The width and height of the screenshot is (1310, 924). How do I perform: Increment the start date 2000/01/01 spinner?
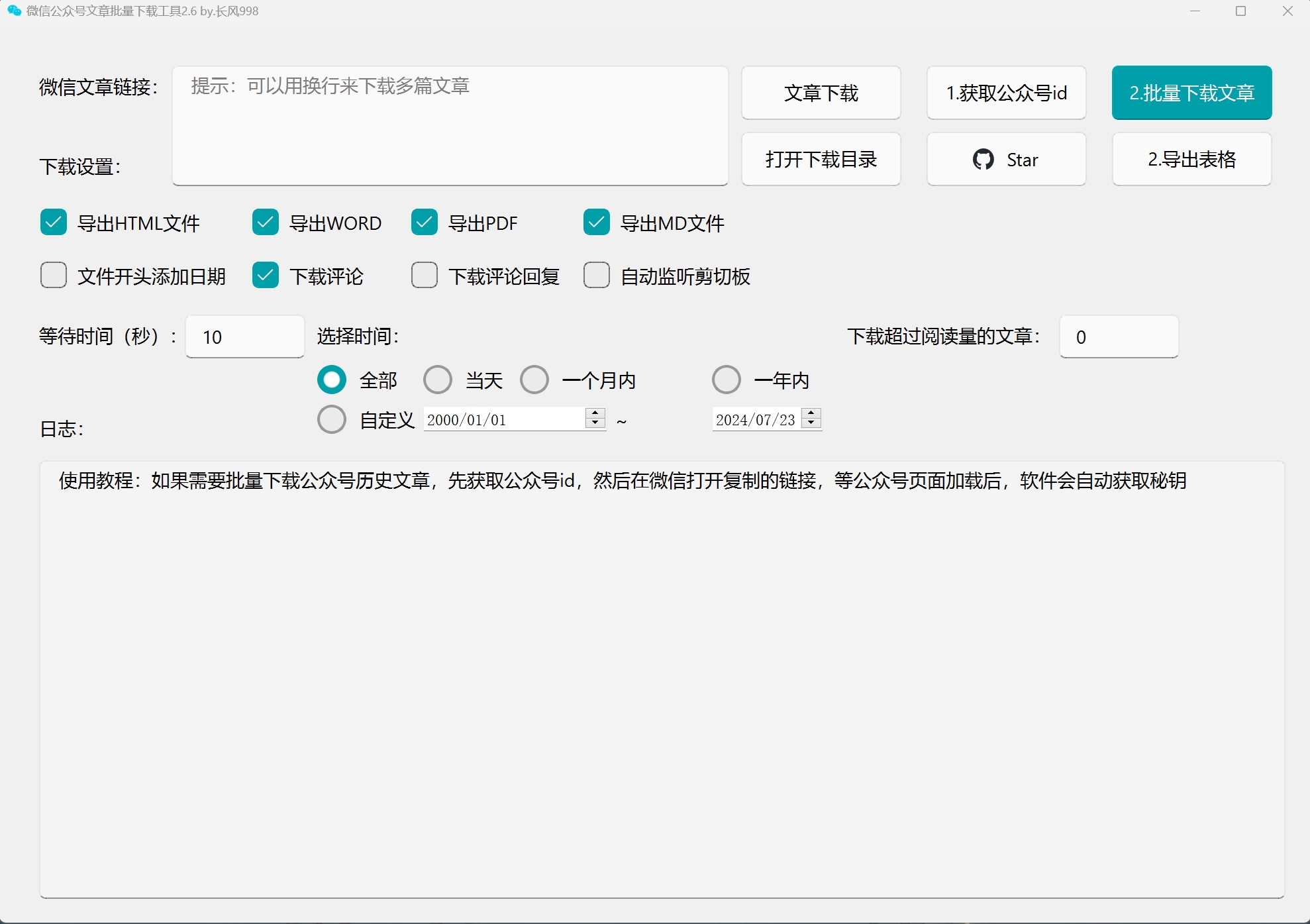pos(594,414)
